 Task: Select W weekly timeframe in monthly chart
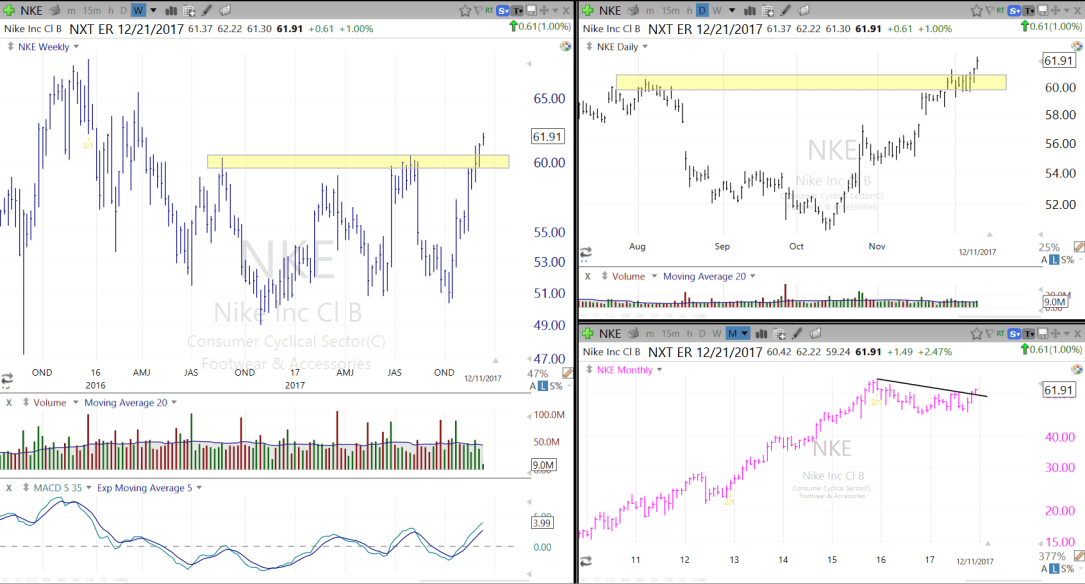click(x=717, y=332)
